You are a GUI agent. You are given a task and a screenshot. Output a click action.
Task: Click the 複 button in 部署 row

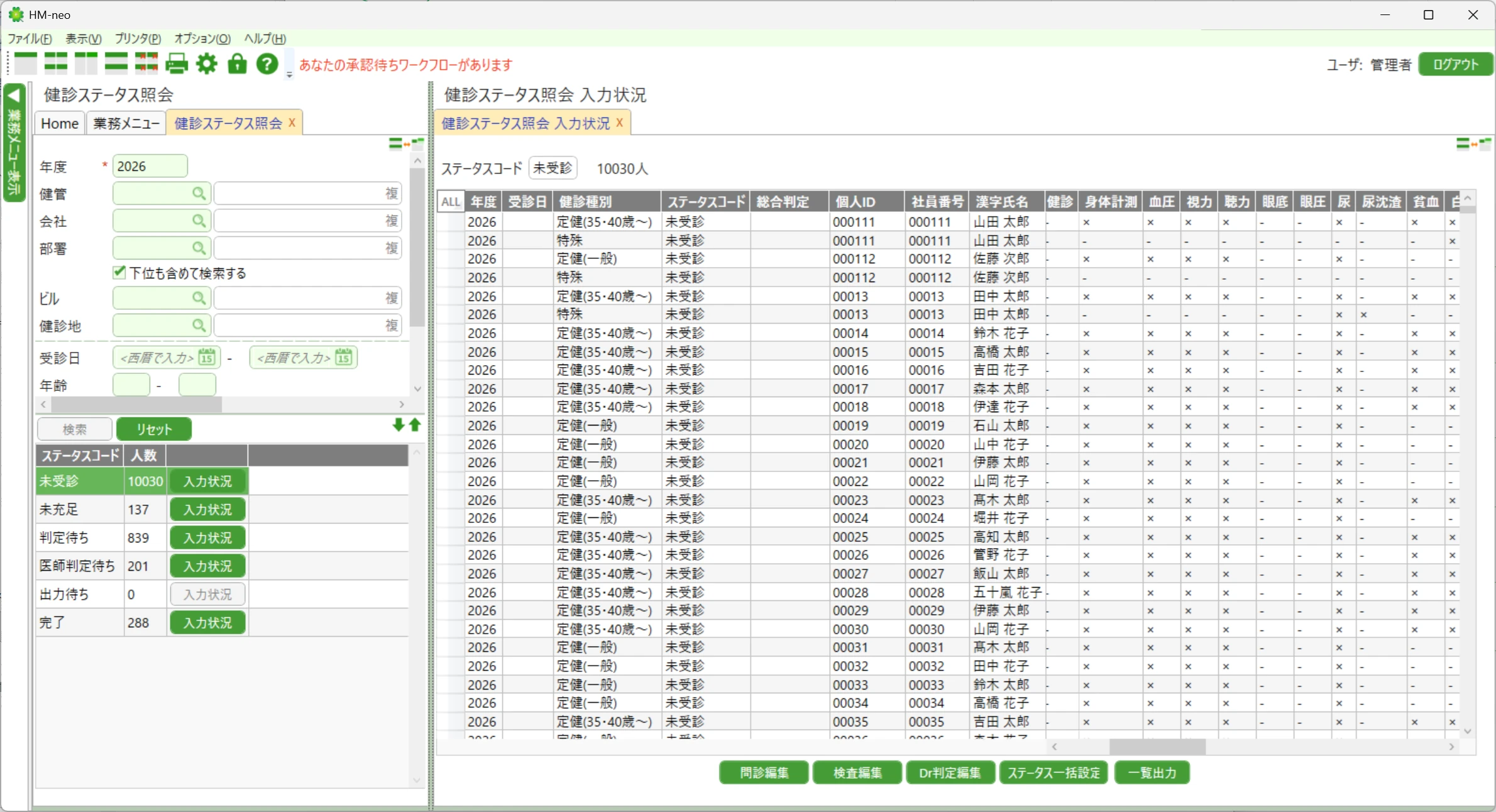click(x=392, y=248)
